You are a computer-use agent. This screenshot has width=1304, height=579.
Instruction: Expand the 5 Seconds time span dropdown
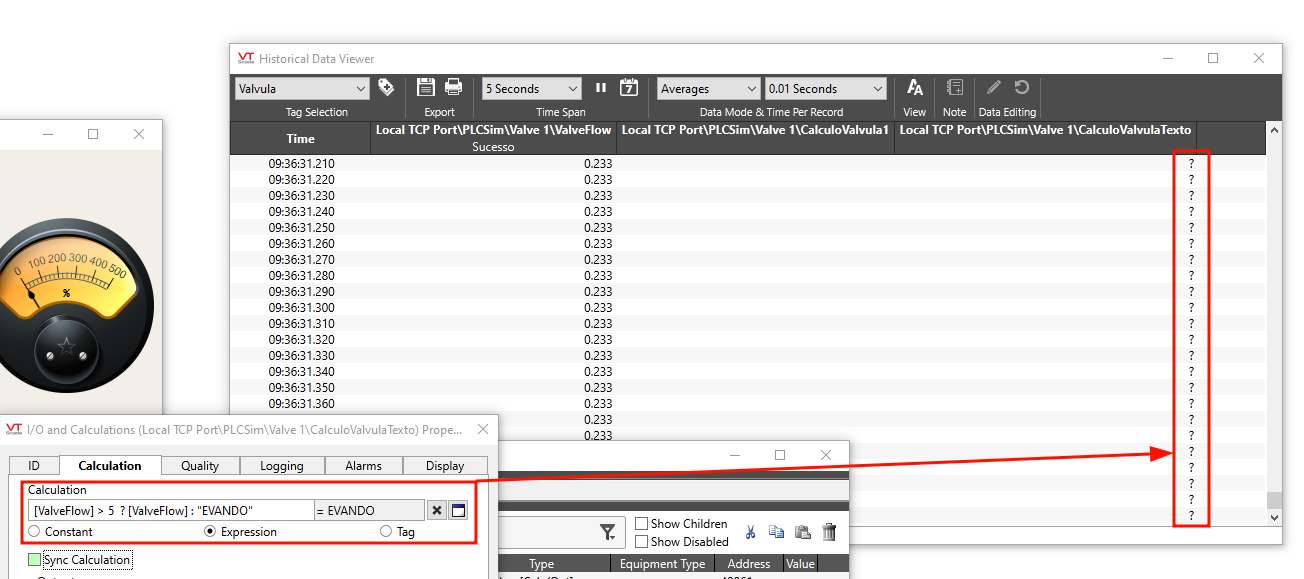(531, 89)
